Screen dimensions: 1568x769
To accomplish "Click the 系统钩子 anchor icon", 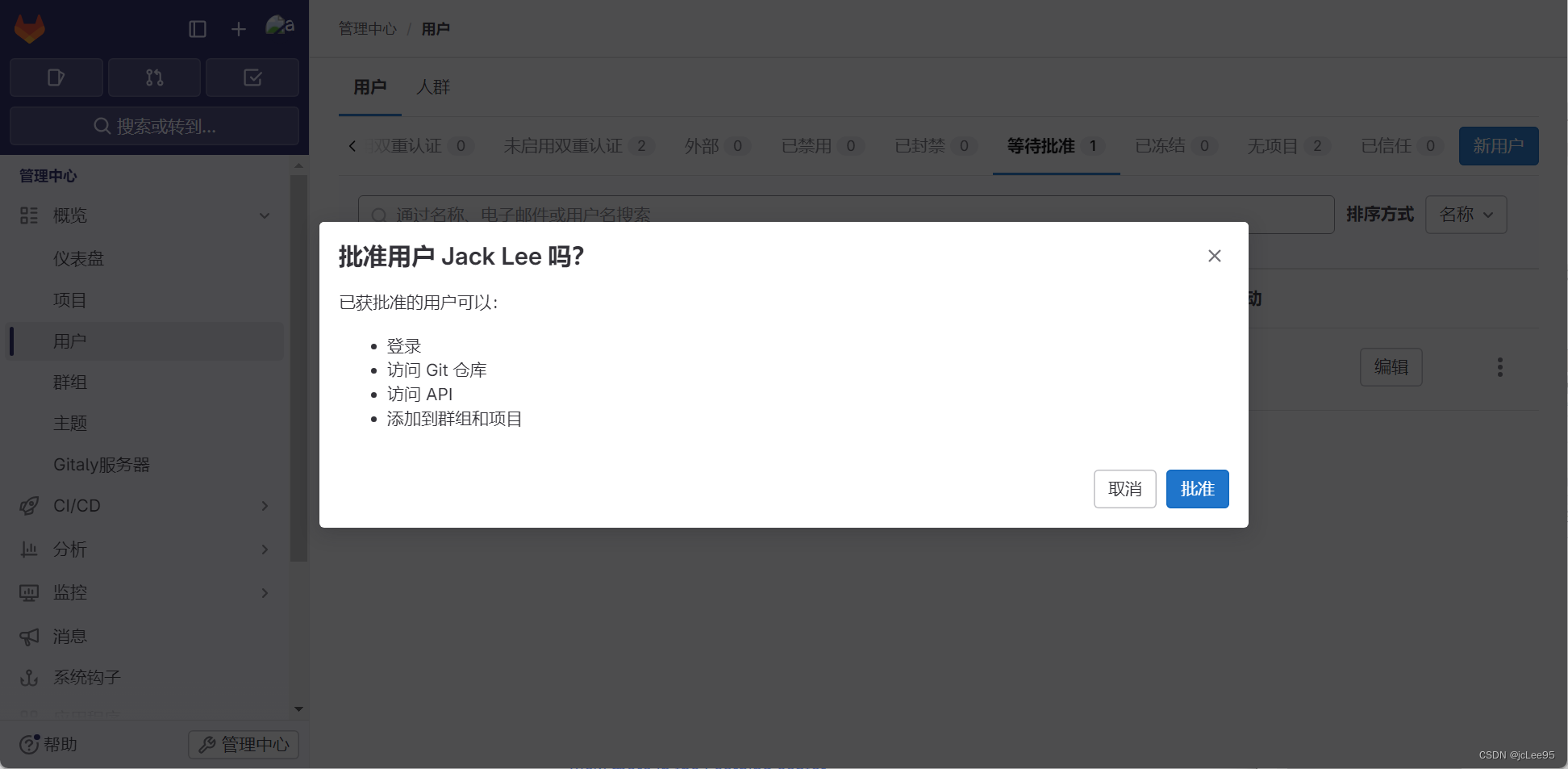I will pos(29,678).
